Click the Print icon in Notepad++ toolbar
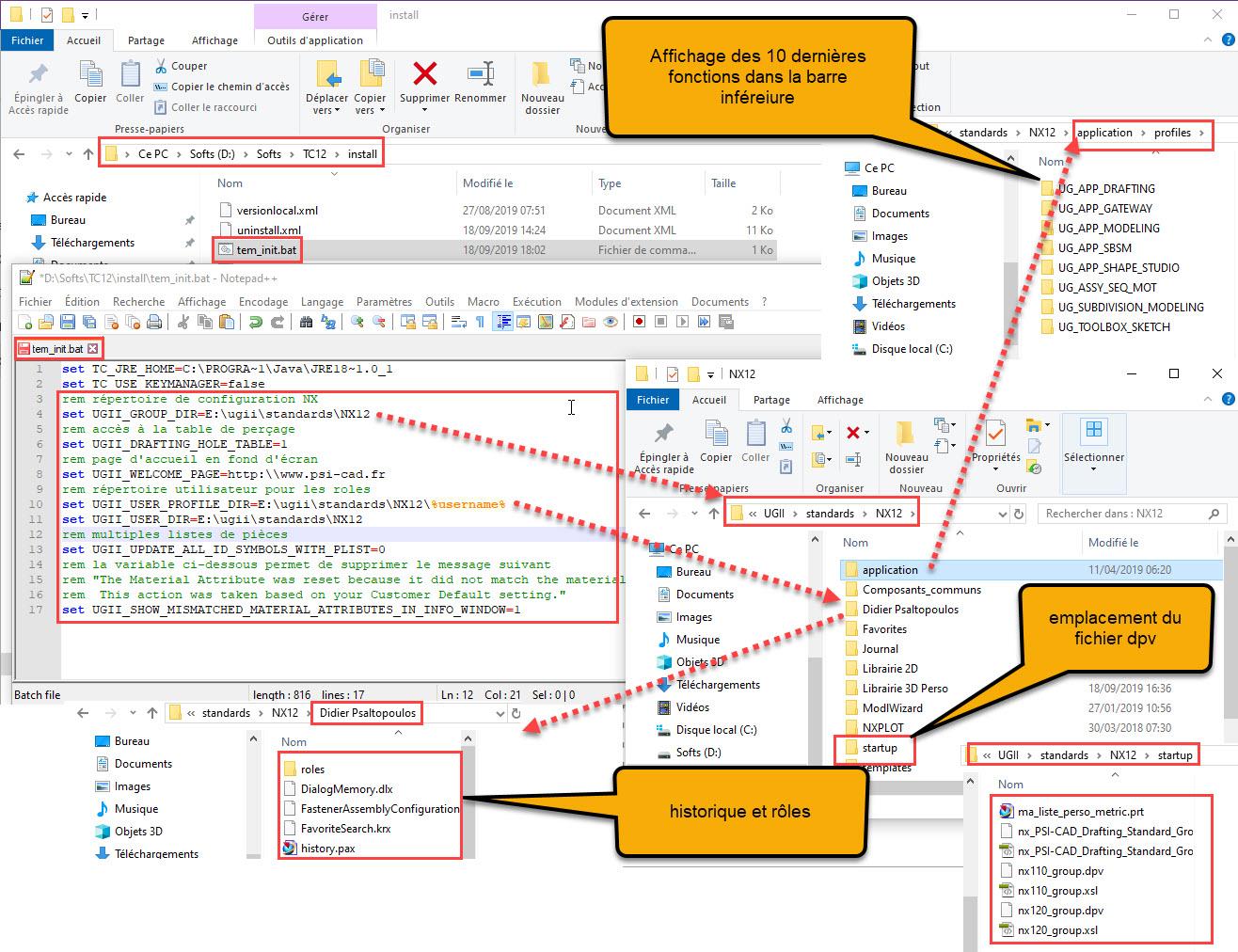This screenshot has height=952, width=1238. [x=154, y=322]
